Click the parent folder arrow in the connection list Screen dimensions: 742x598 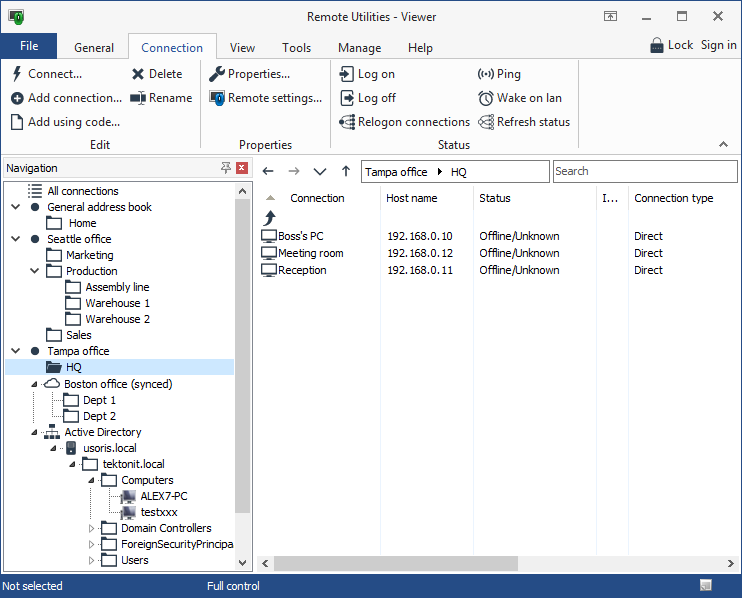click(270, 218)
